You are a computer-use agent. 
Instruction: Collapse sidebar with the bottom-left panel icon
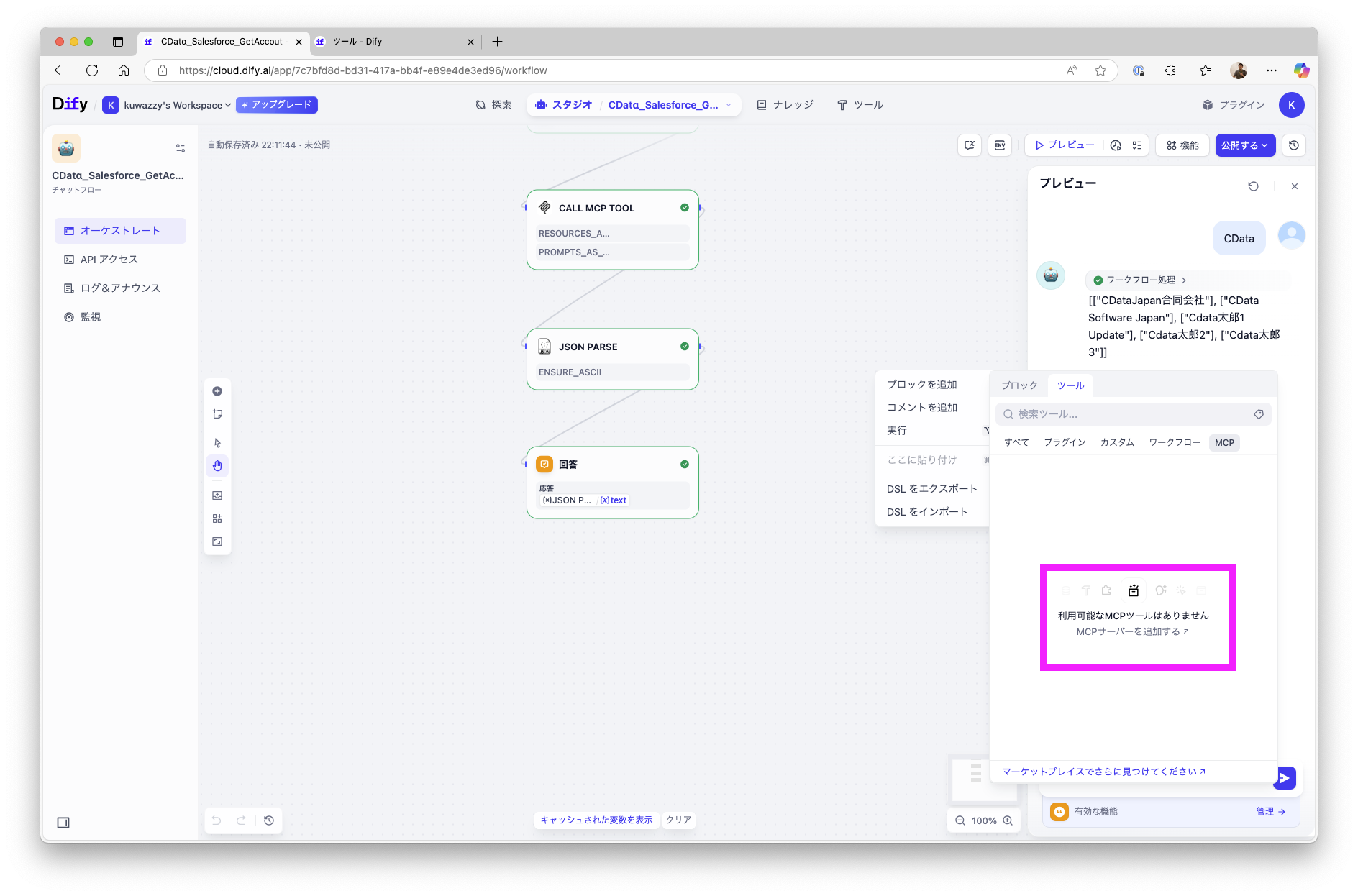tap(63, 823)
